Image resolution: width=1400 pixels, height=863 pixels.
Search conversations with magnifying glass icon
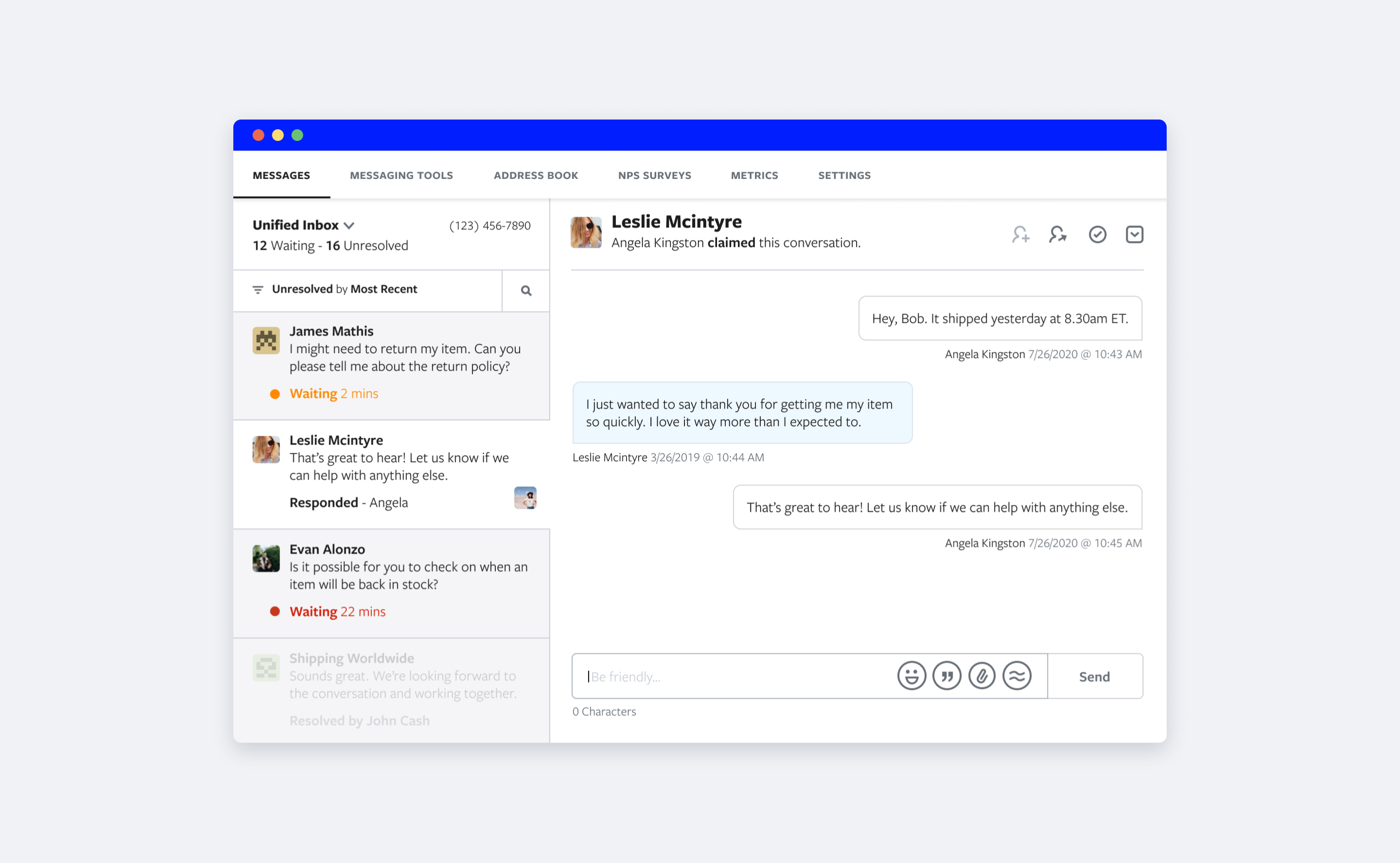coord(526,291)
